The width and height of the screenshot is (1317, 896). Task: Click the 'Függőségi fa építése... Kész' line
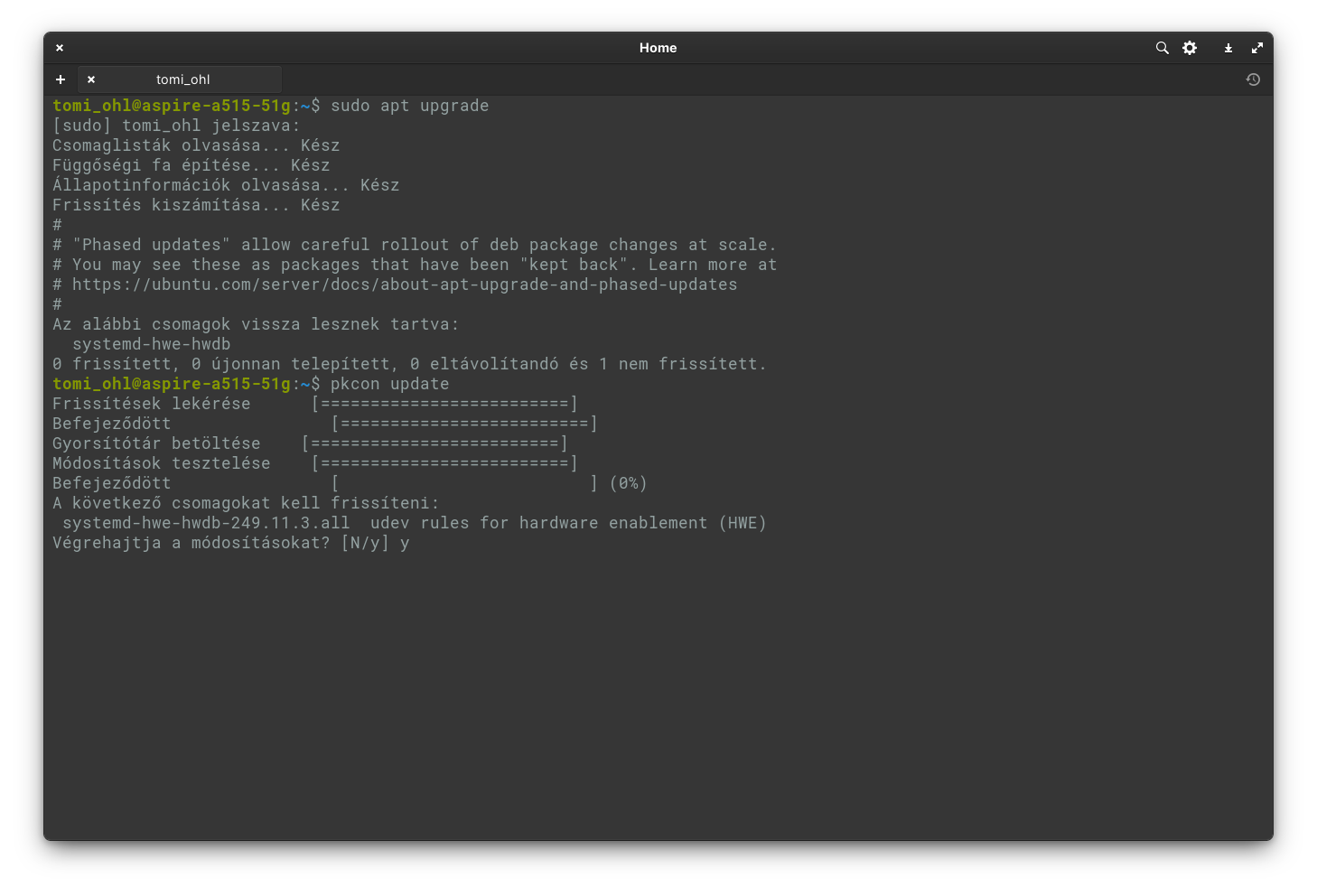click(x=191, y=165)
